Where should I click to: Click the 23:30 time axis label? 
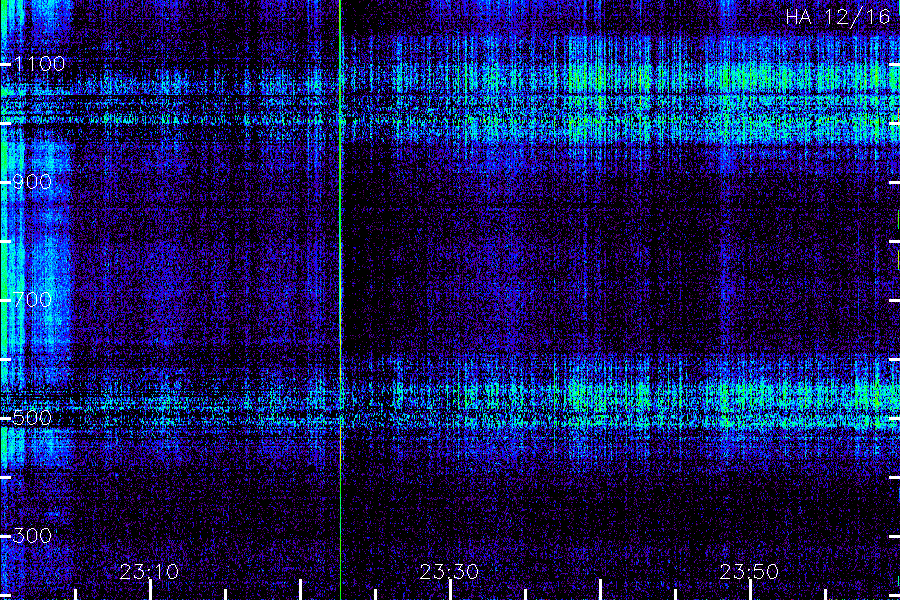click(x=449, y=571)
